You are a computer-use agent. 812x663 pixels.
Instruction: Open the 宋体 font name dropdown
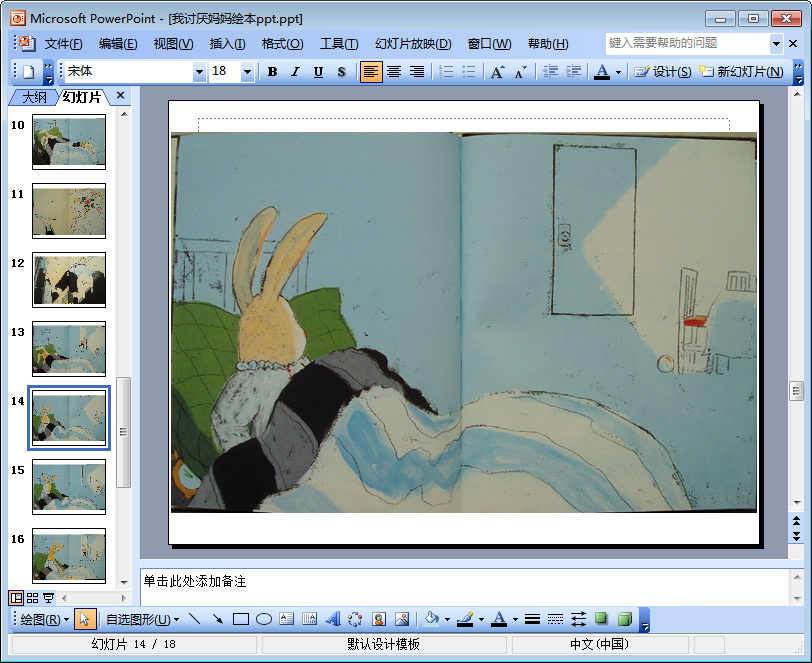coord(199,71)
